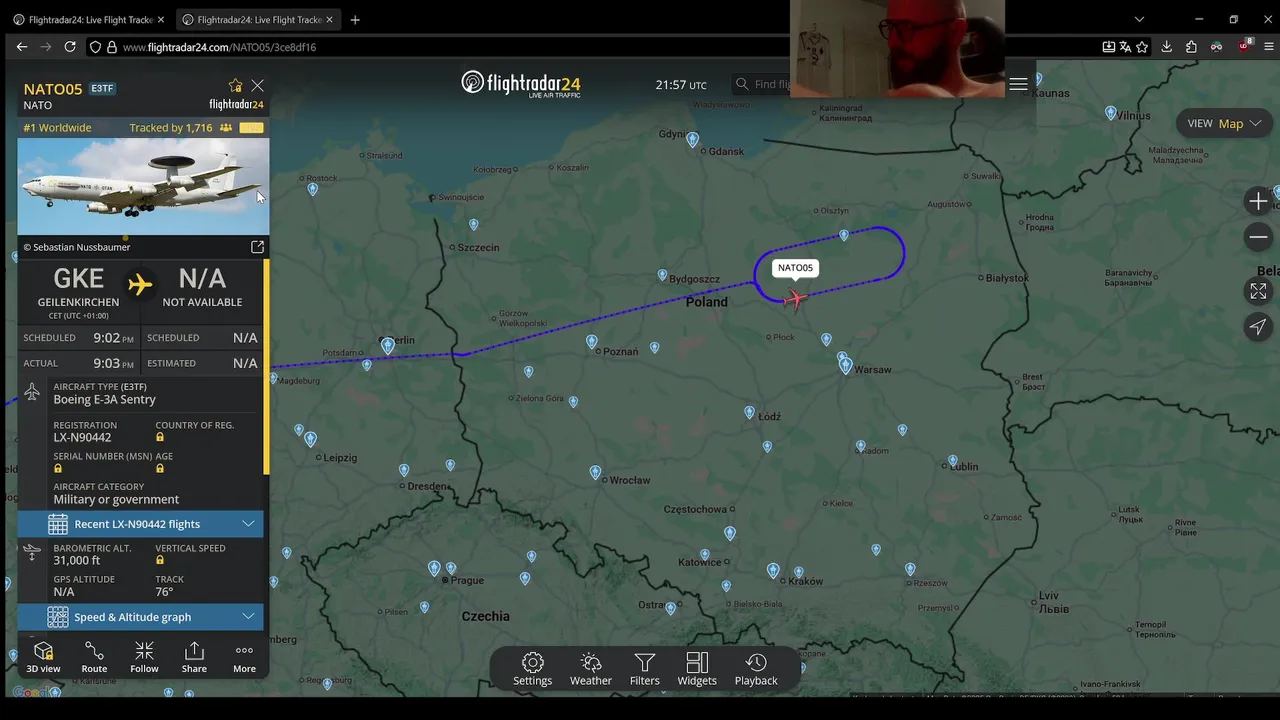This screenshot has height=720, width=1280.
Task: Open the More options in flight panel
Action: click(244, 657)
